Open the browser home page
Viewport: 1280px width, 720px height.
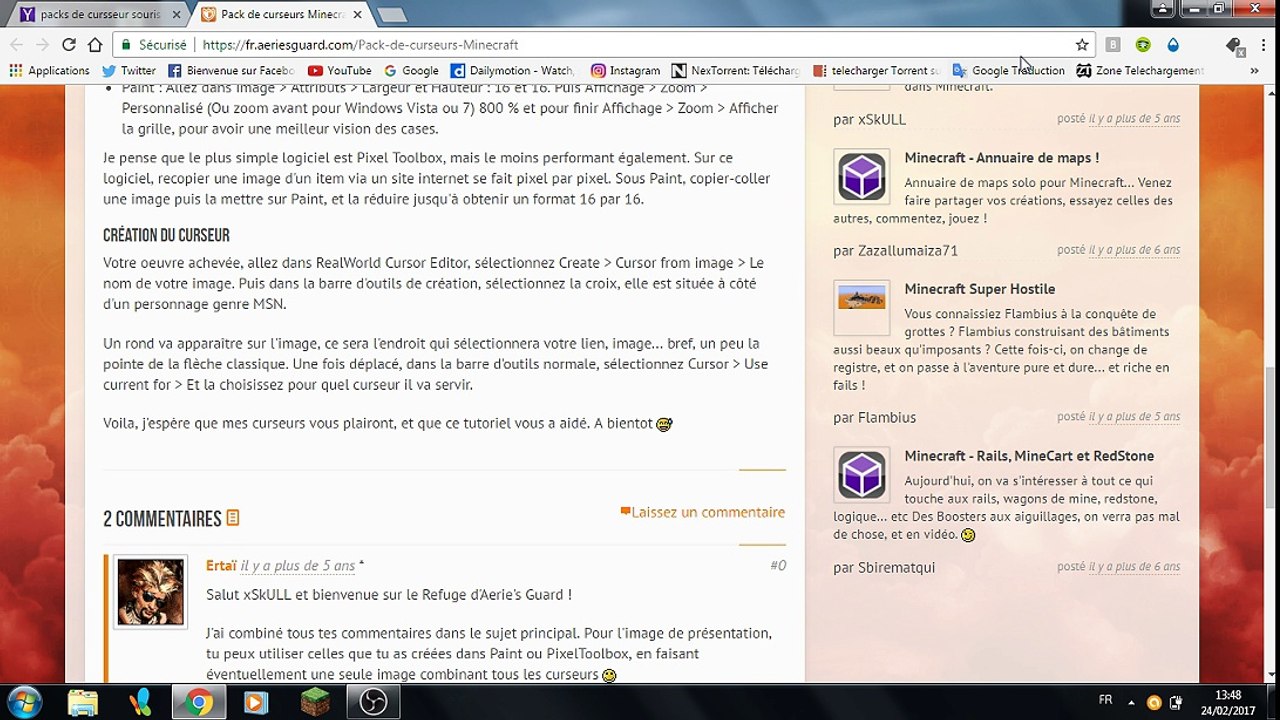click(95, 45)
